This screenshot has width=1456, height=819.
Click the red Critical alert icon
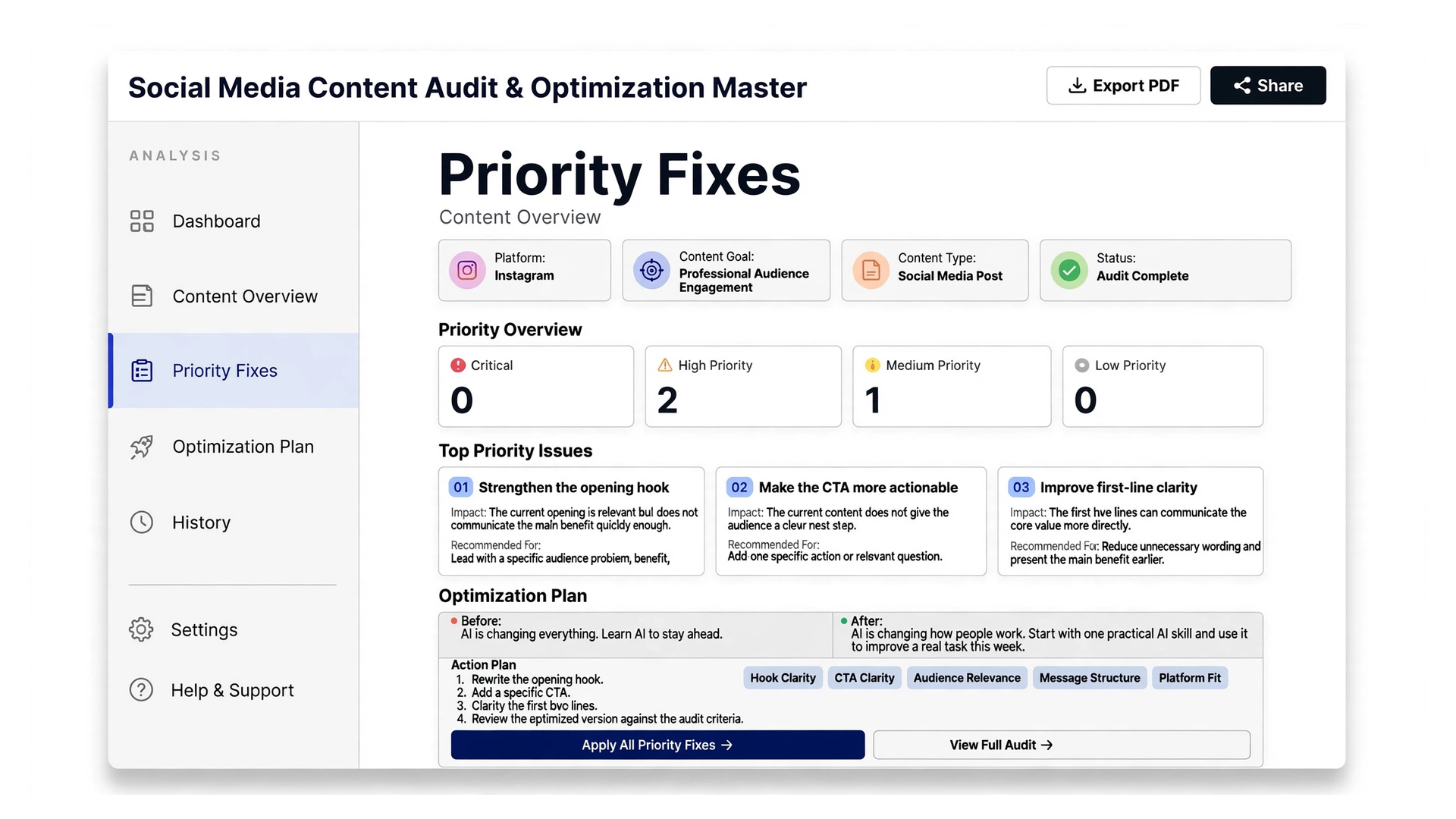click(x=458, y=365)
